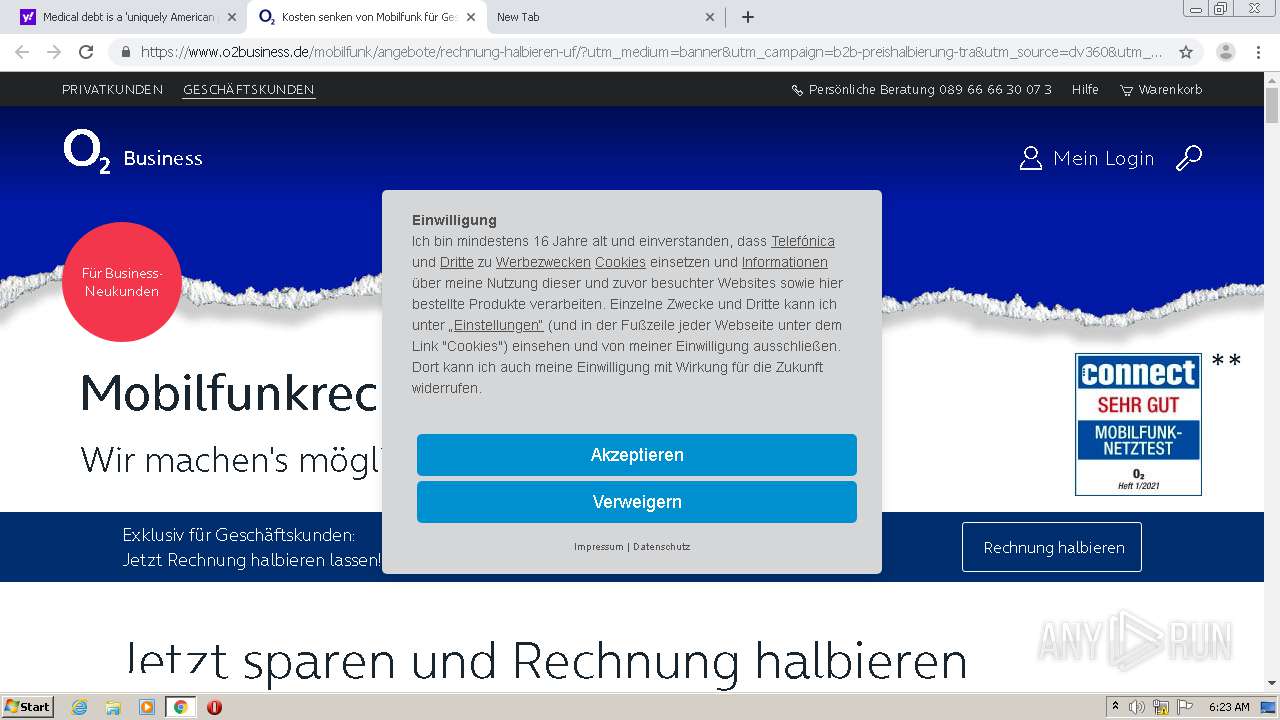Click the Rechnung halbieren button
The height and width of the screenshot is (720, 1280).
click(1052, 547)
